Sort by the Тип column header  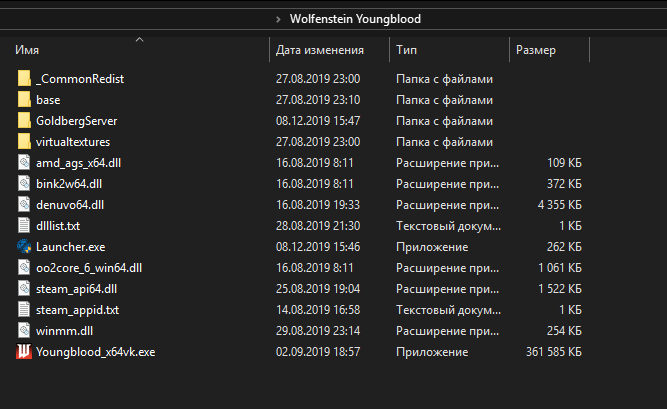[x=406, y=50]
